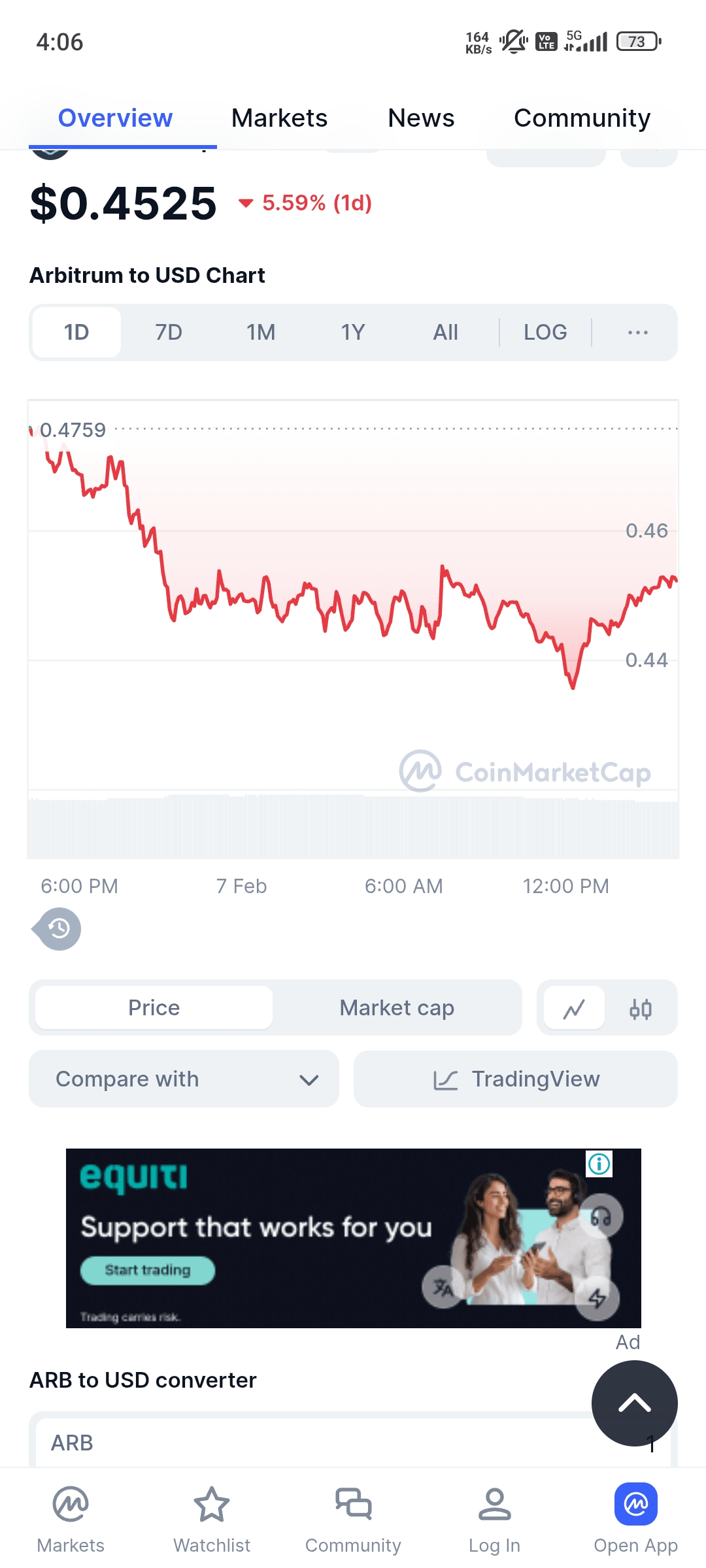
Task: Open the three-dots chart options menu
Action: [x=637, y=333]
